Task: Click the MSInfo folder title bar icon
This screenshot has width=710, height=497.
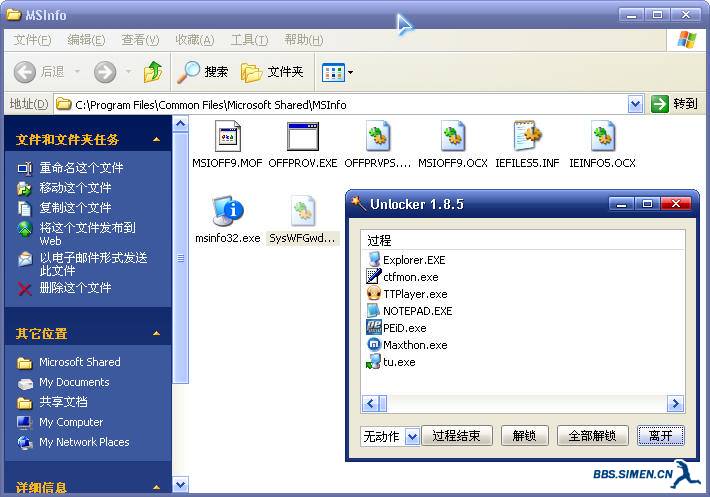Action: click(14, 14)
